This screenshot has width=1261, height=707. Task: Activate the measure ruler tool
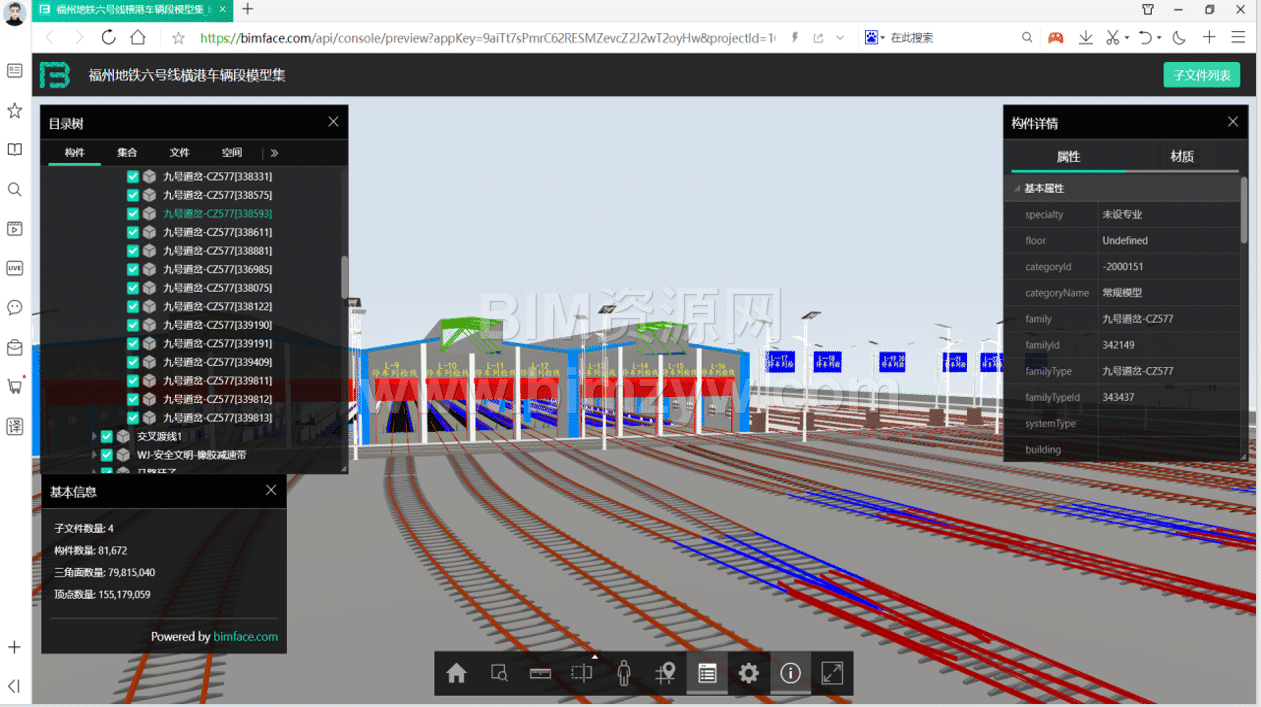pos(540,673)
